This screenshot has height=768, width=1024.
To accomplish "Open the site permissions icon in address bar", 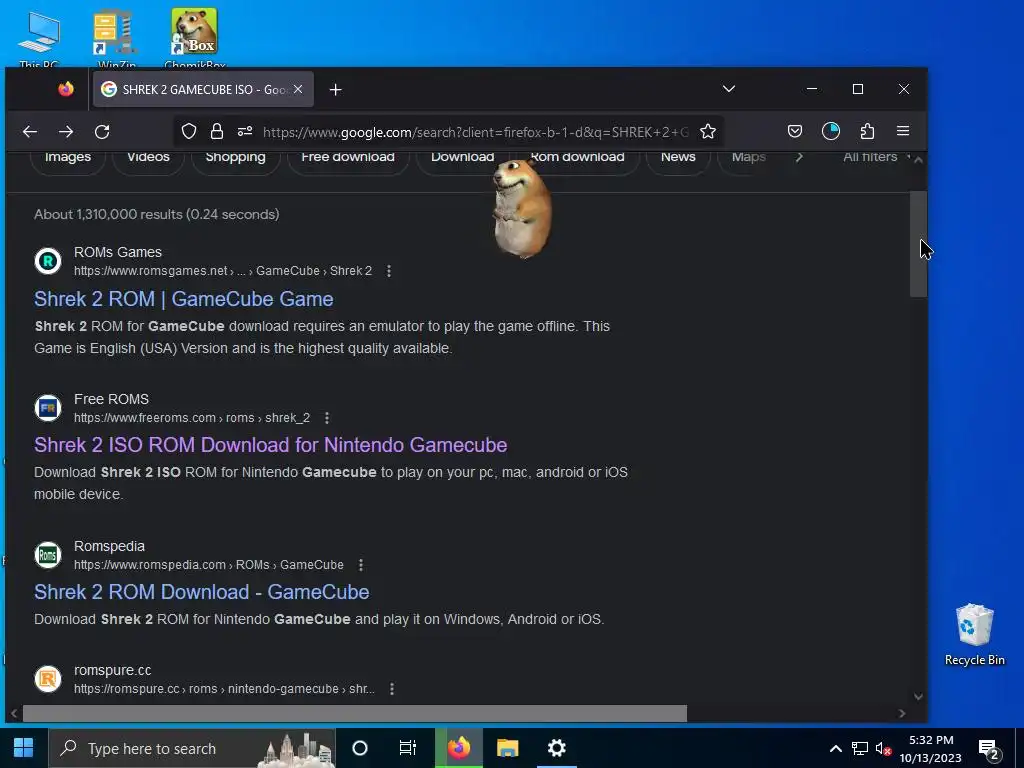I will (x=245, y=132).
